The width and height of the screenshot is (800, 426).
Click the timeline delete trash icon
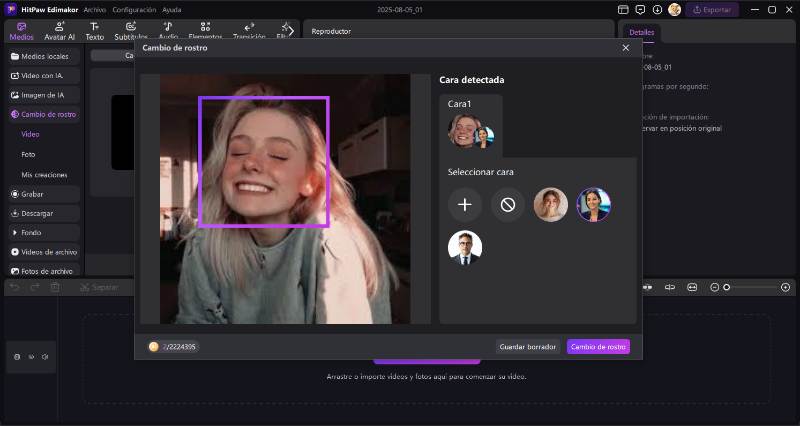tap(55, 287)
